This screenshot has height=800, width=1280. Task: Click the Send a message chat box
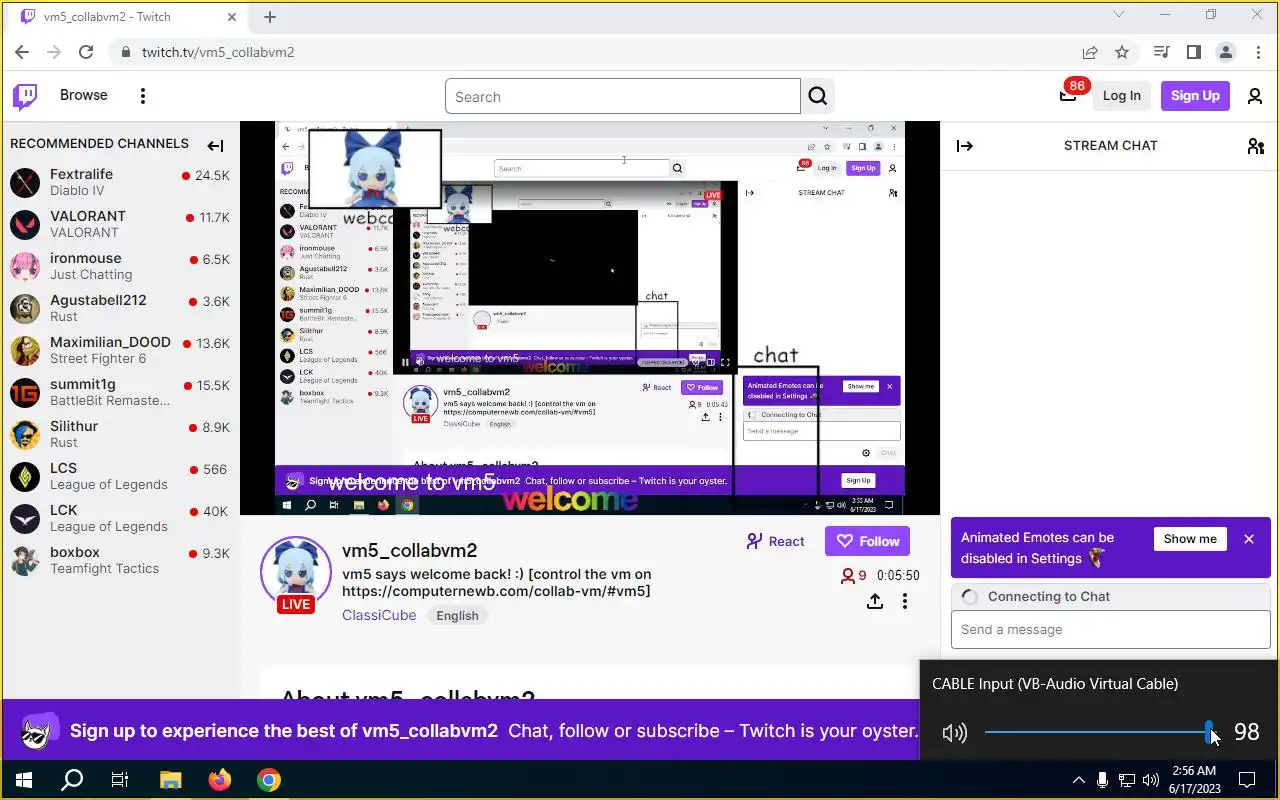click(1111, 630)
